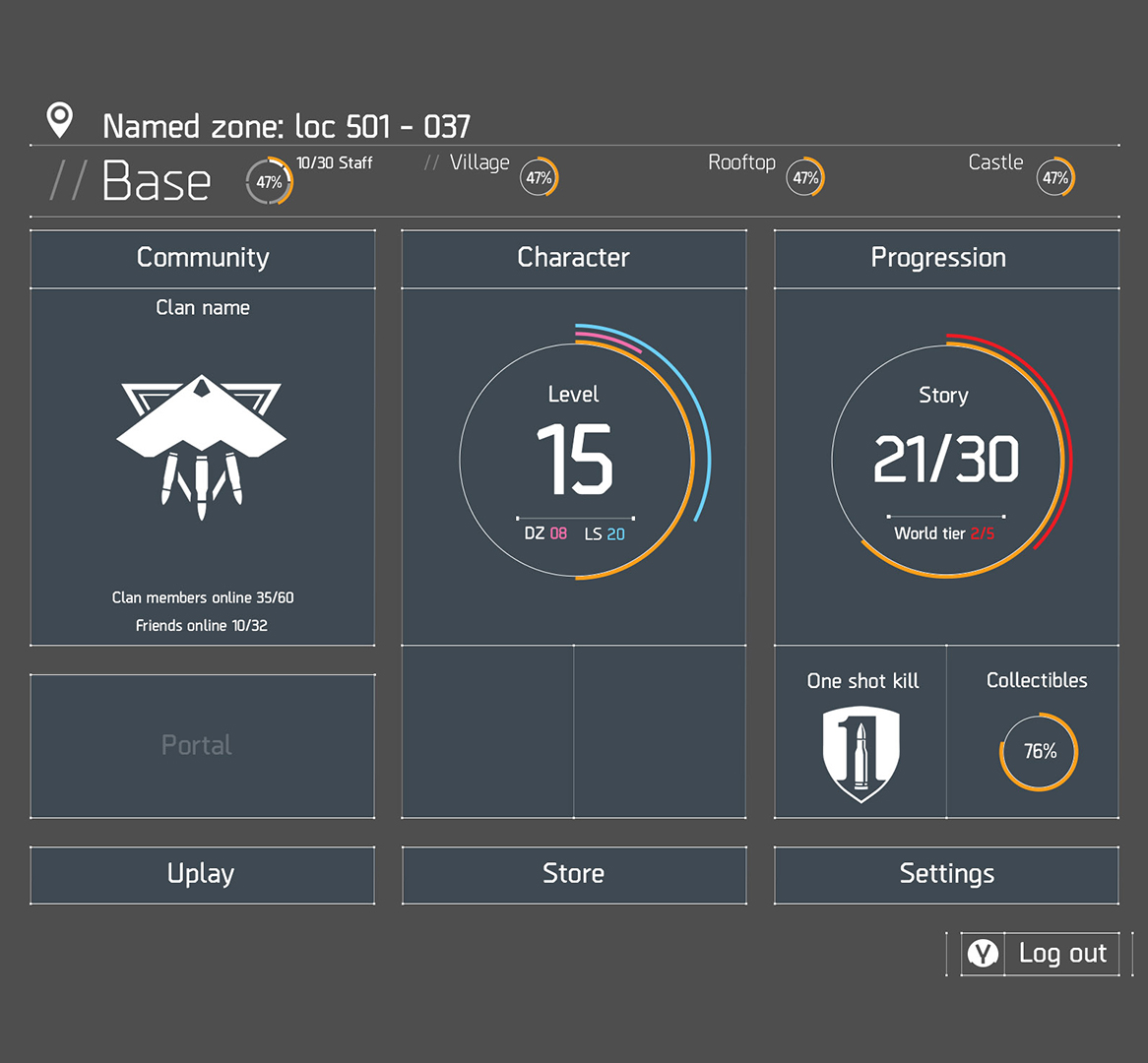This screenshot has width=1148, height=1063.
Task: Select the Level 15 character dial
Action: coord(577,459)
